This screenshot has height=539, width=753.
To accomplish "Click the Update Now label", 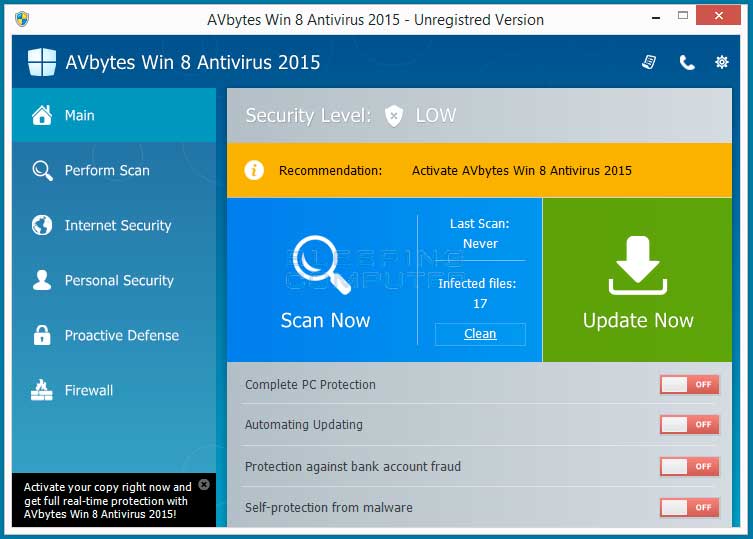I will point(638,320).
